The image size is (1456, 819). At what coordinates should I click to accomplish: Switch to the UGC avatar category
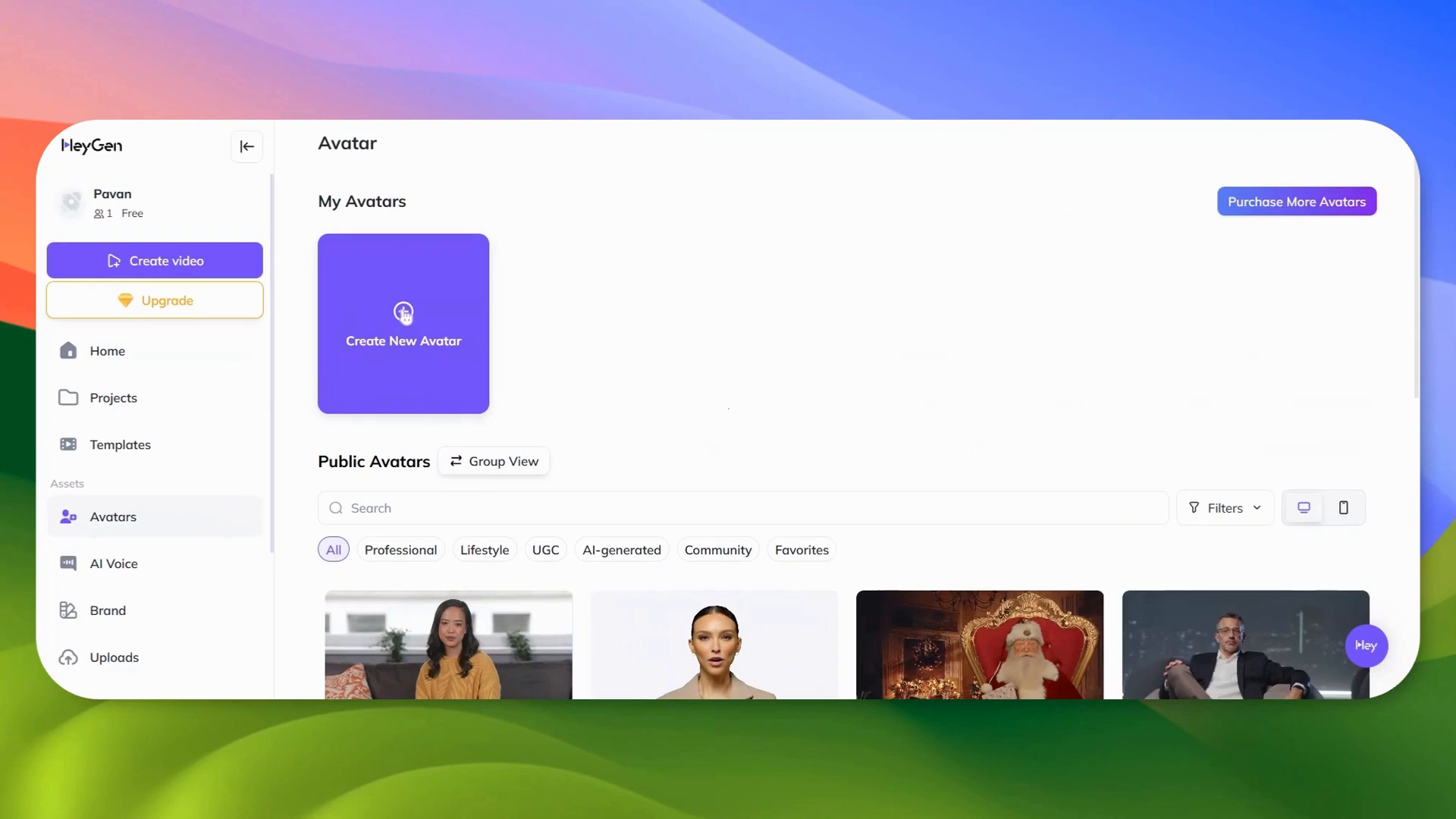click(x=545, y=549)
